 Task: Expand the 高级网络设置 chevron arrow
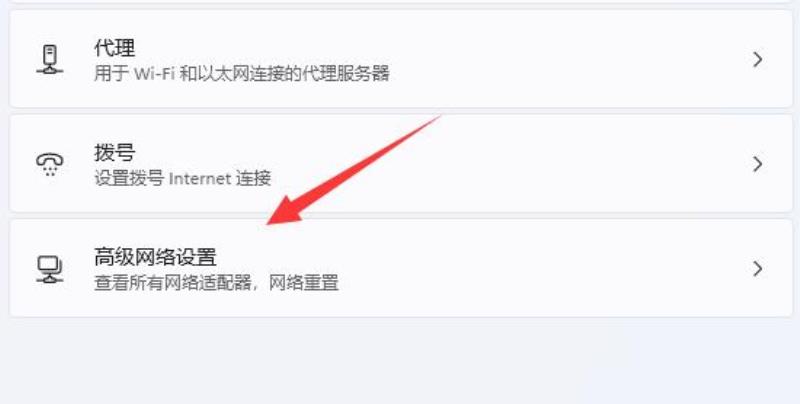pyautogui.click(x=758, y=269)
